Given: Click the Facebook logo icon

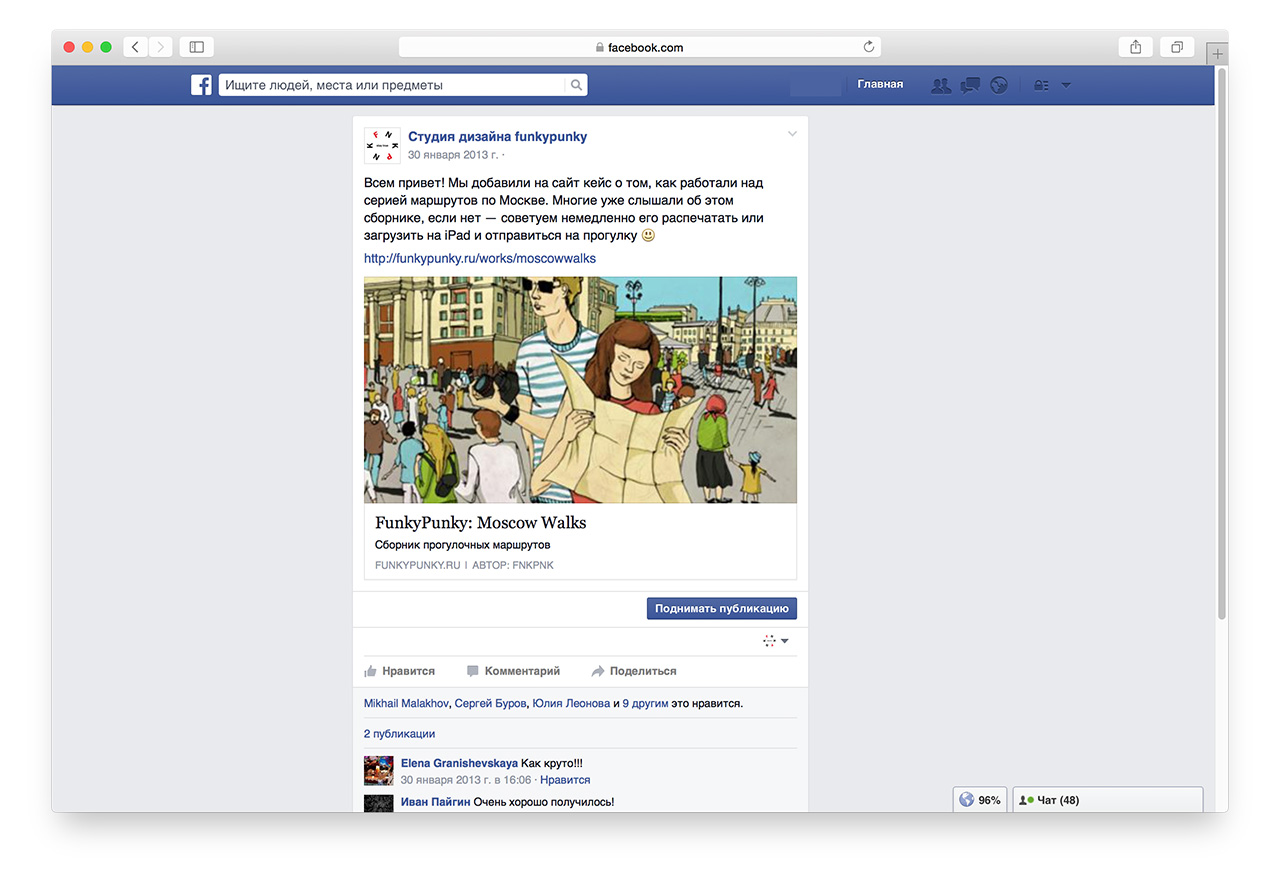Looking at the screenshot, I should 201,85.
